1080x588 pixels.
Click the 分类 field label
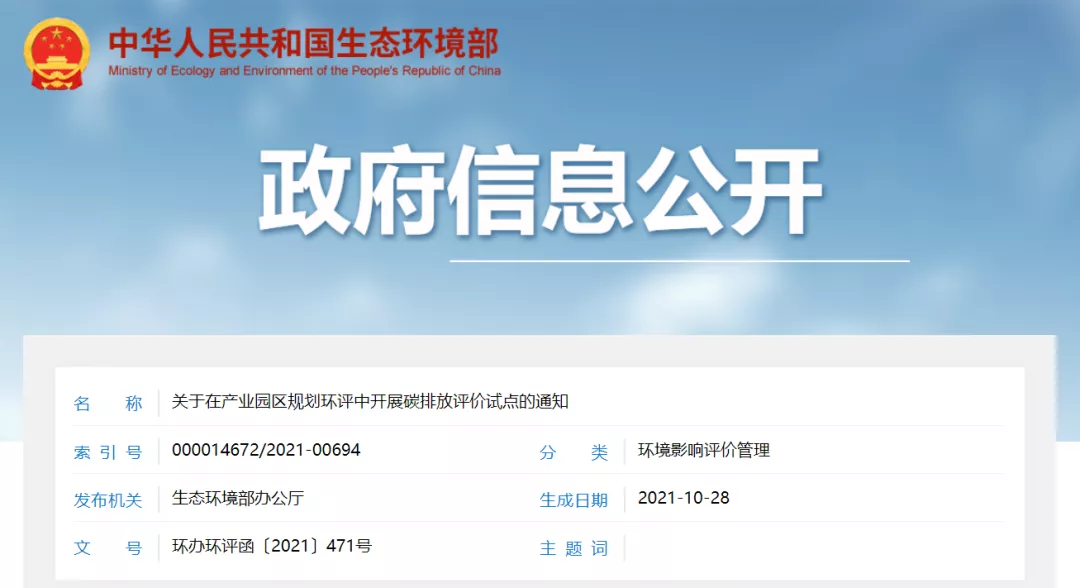coord(574,452)
